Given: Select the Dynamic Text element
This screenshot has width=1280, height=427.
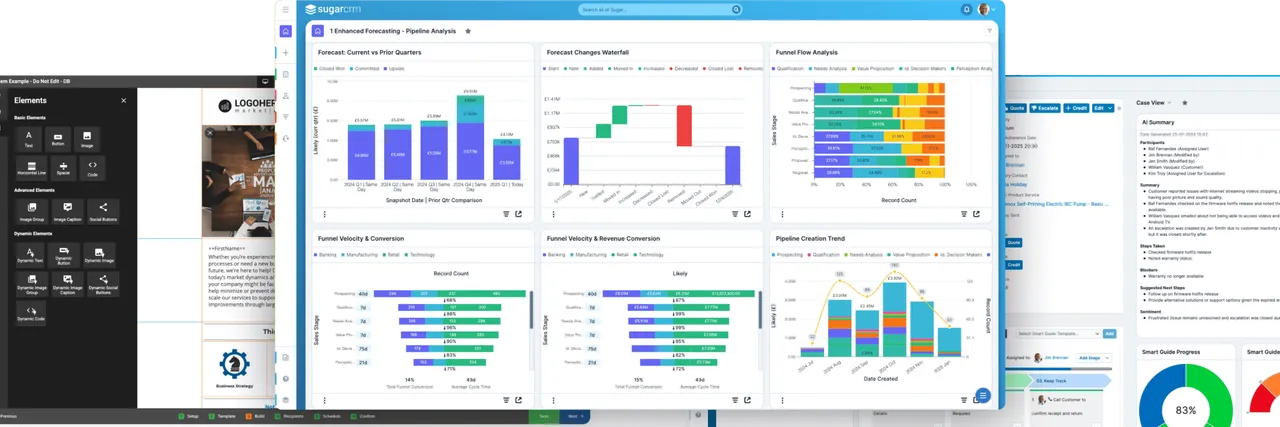Looking at the screenshot, I should 31,254.
